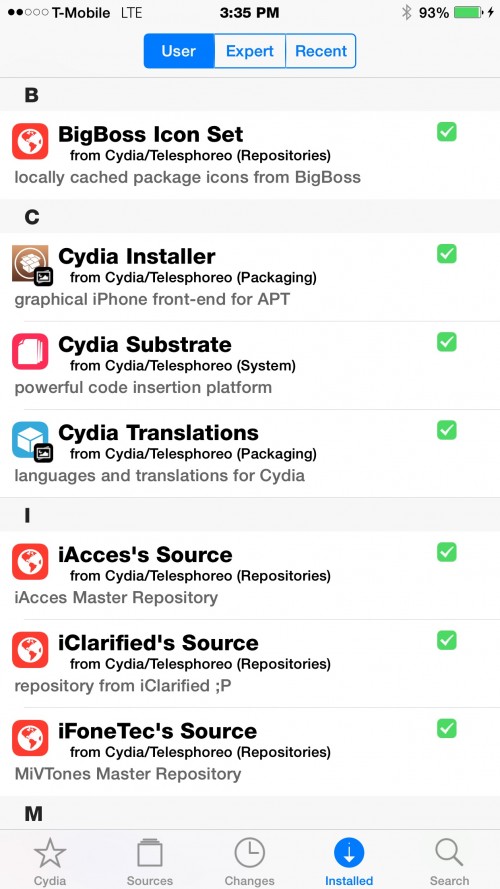Open the Search tab magnifier icon
Image resolution: width=500 pixels, height=889 pixels.
(450, 853)
